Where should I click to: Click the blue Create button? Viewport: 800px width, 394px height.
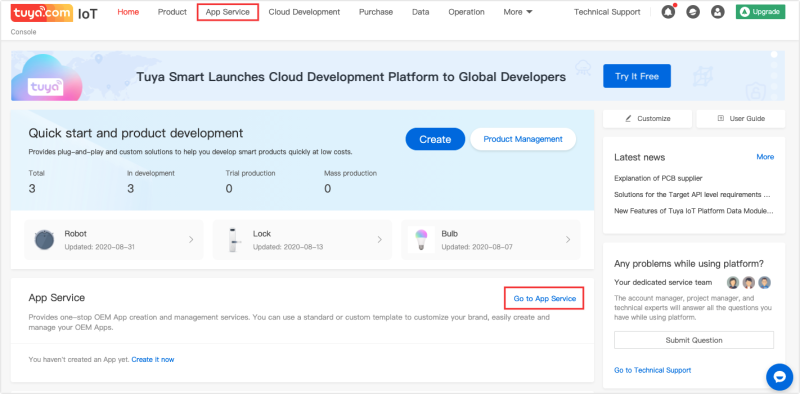(x=435, y=139)
